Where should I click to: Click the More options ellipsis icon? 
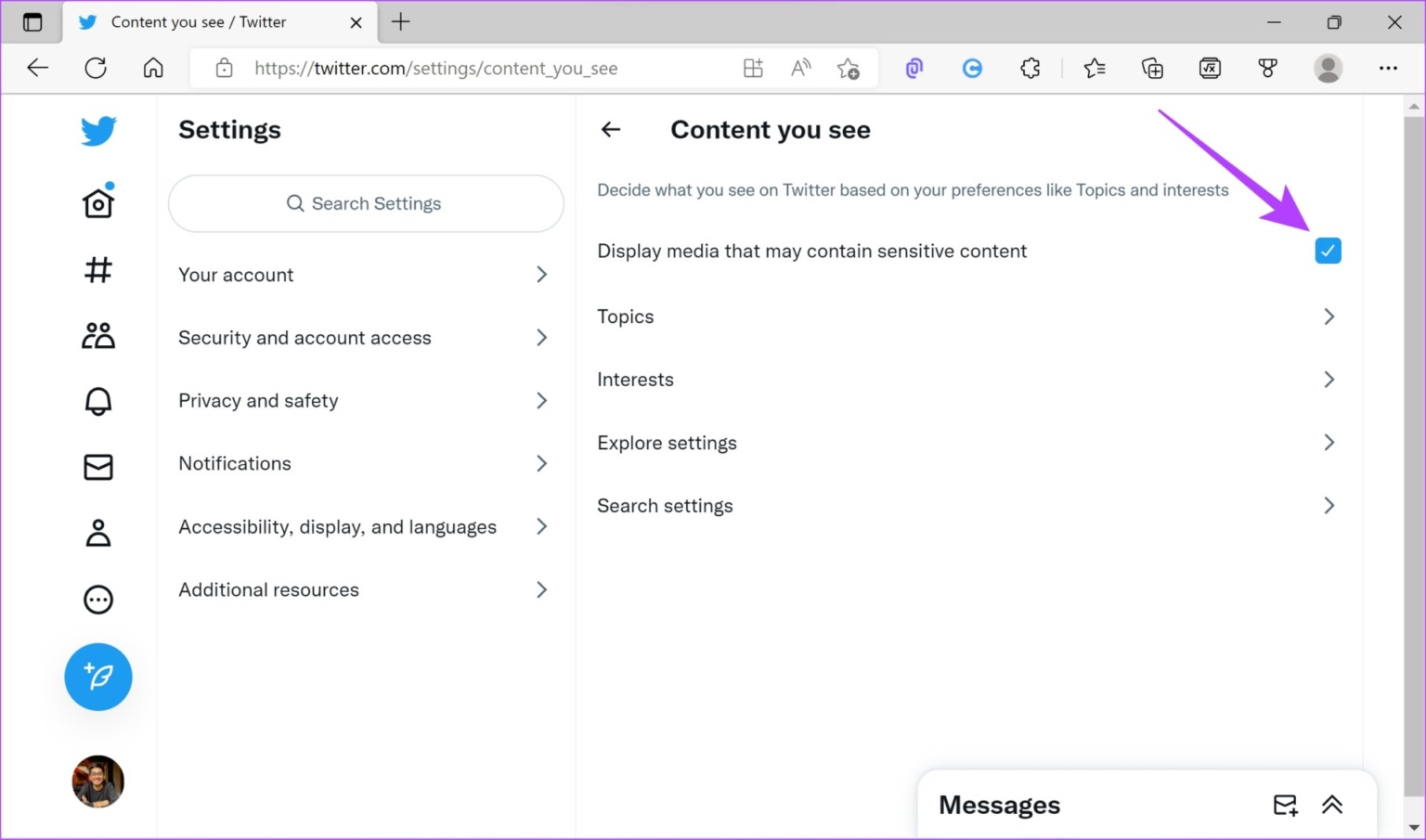(x=97, y=599)
